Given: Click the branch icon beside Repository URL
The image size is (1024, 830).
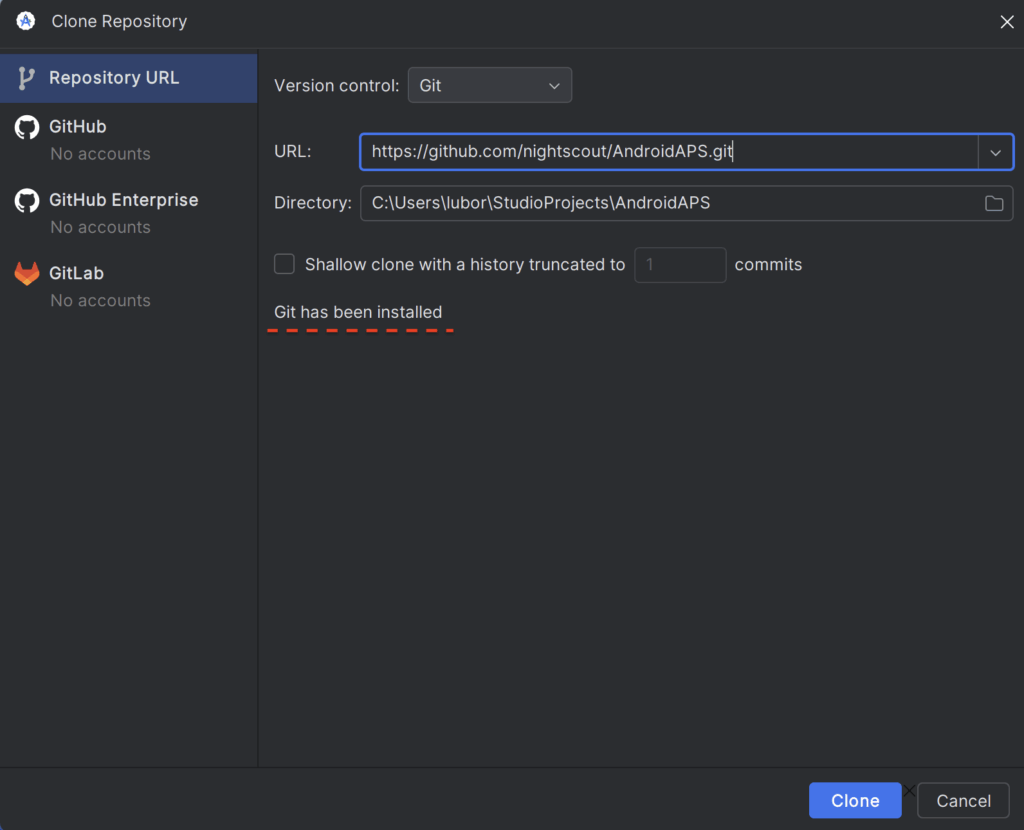Looking at the screenshot, I should coord(27,78).
